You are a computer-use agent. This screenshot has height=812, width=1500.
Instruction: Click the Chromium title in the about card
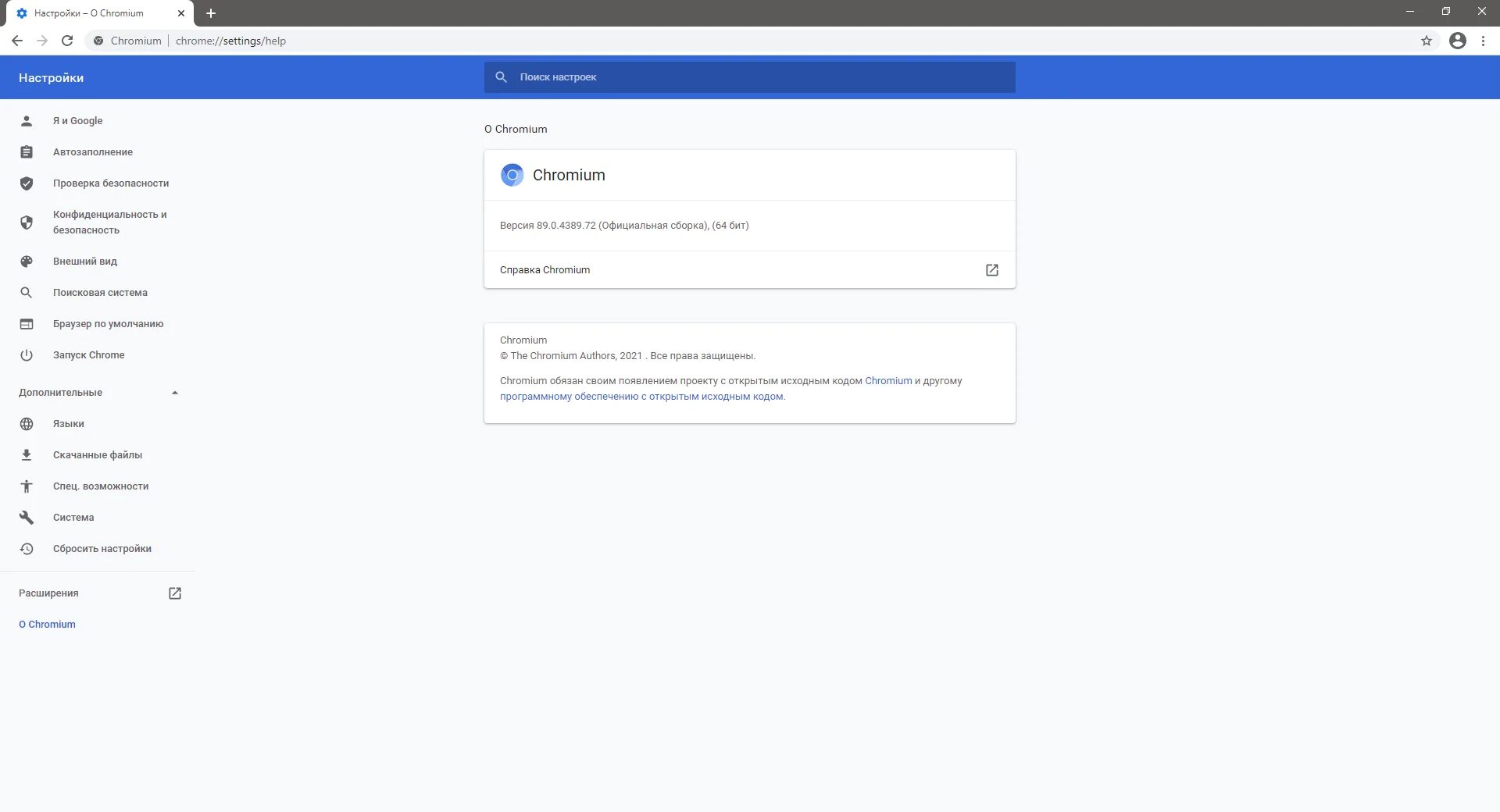tap(569, 175)
